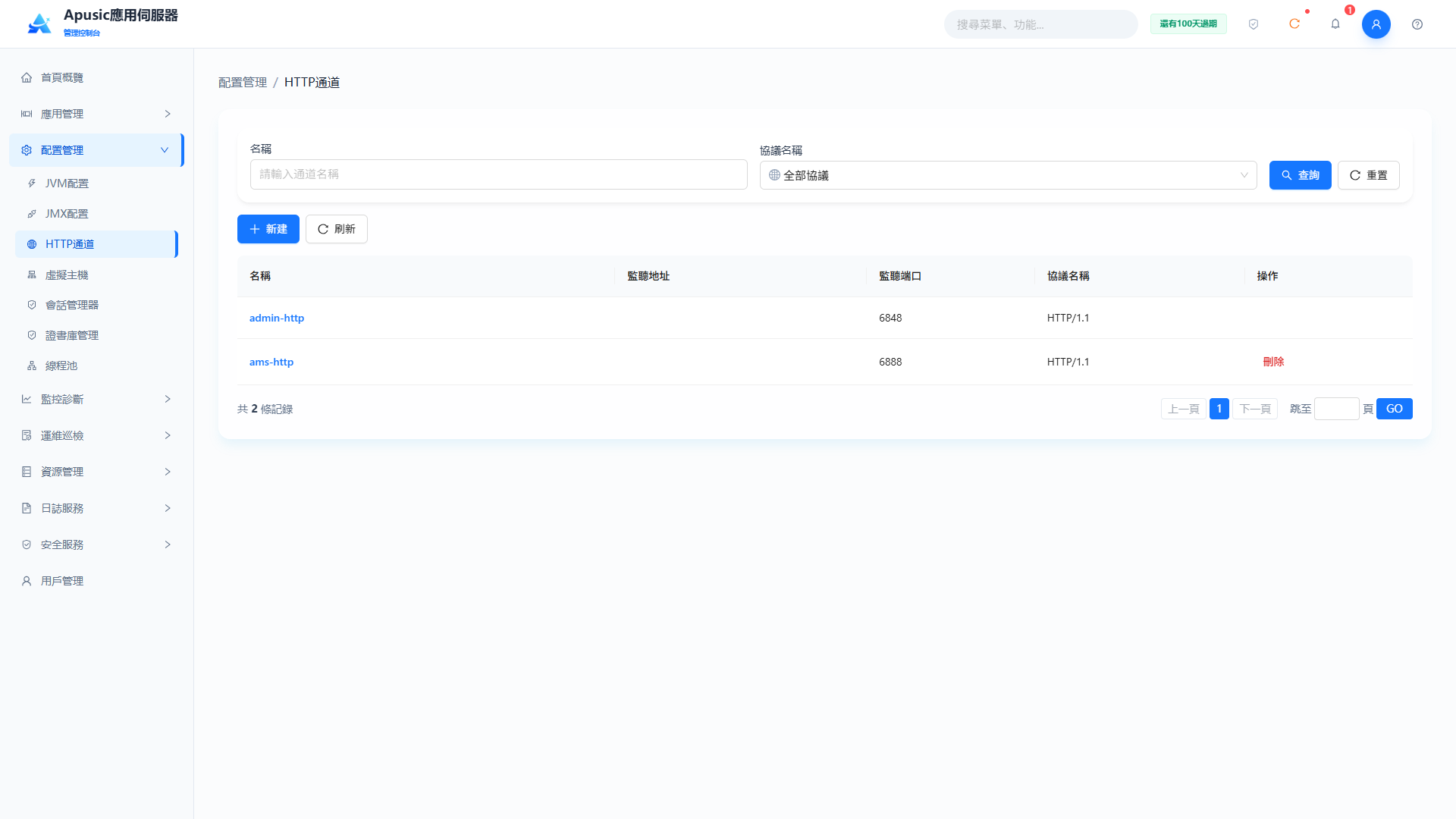Expand the 運維巡檢 menu
Screen dimensions: 1456x819
(96, 435)
